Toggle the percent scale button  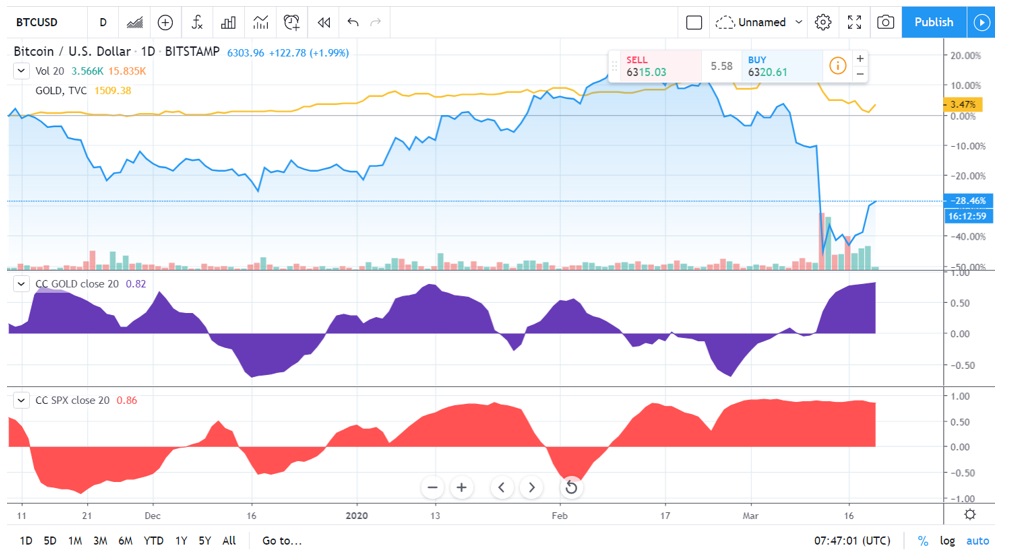[x=923, y=541]
